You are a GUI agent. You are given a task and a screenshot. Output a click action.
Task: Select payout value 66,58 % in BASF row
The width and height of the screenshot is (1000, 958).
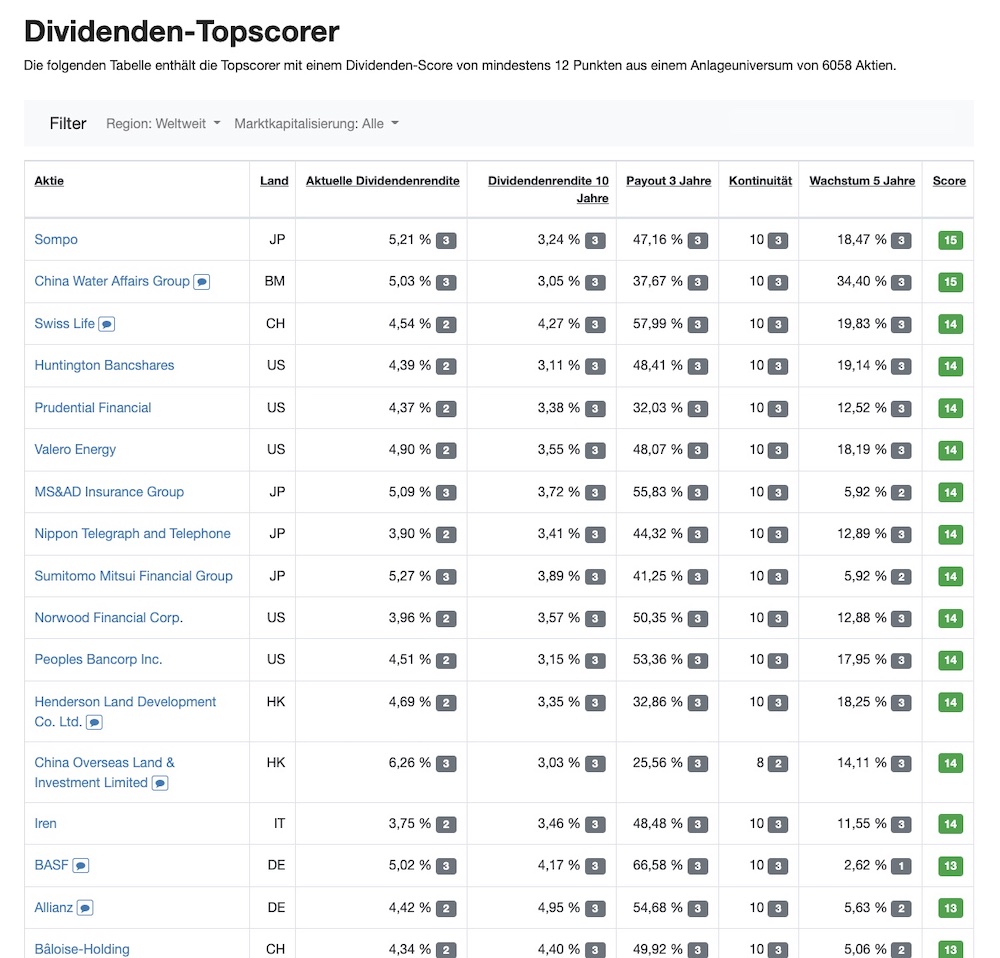click(658, 866)
